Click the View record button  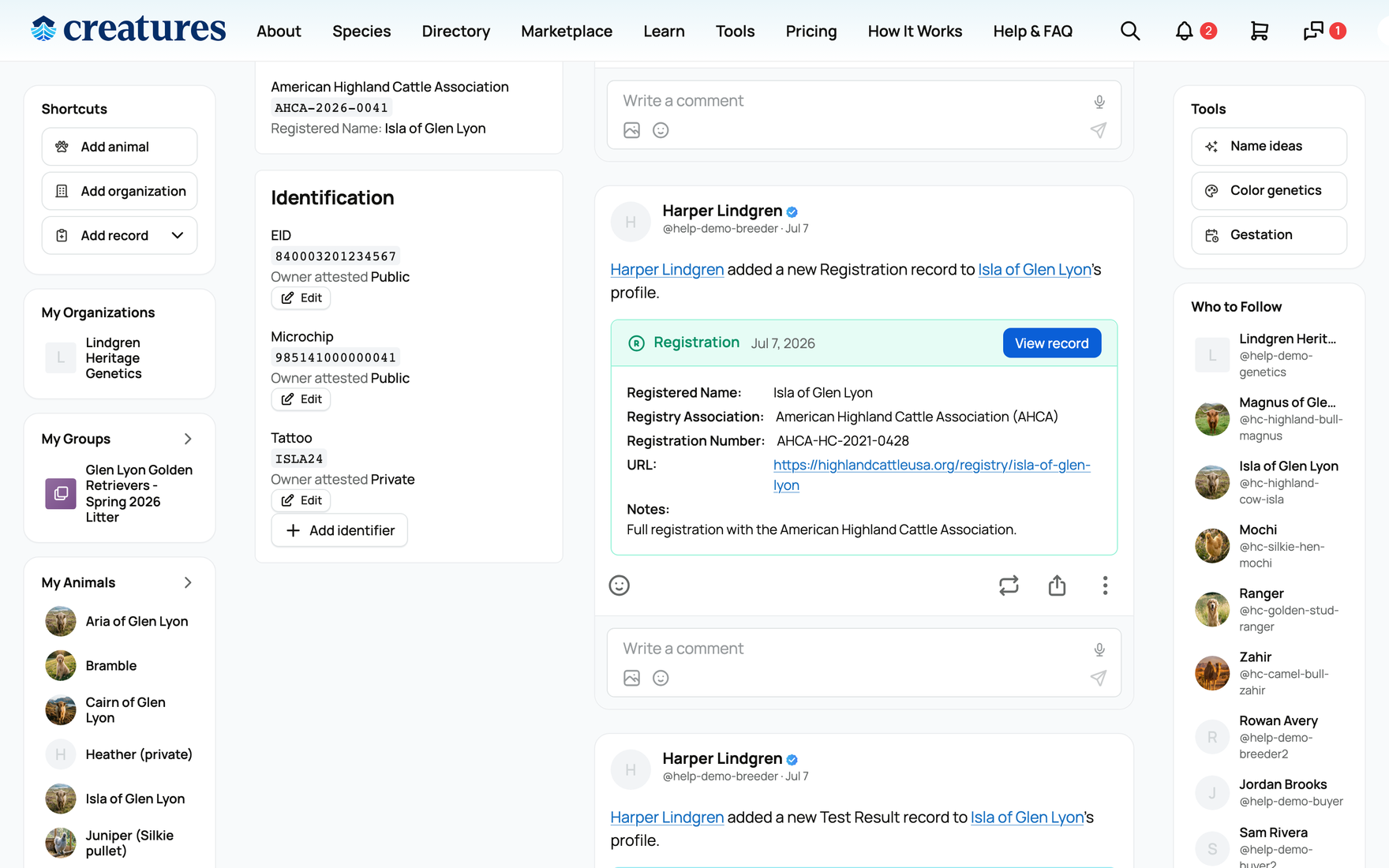tap(1052, 343)
